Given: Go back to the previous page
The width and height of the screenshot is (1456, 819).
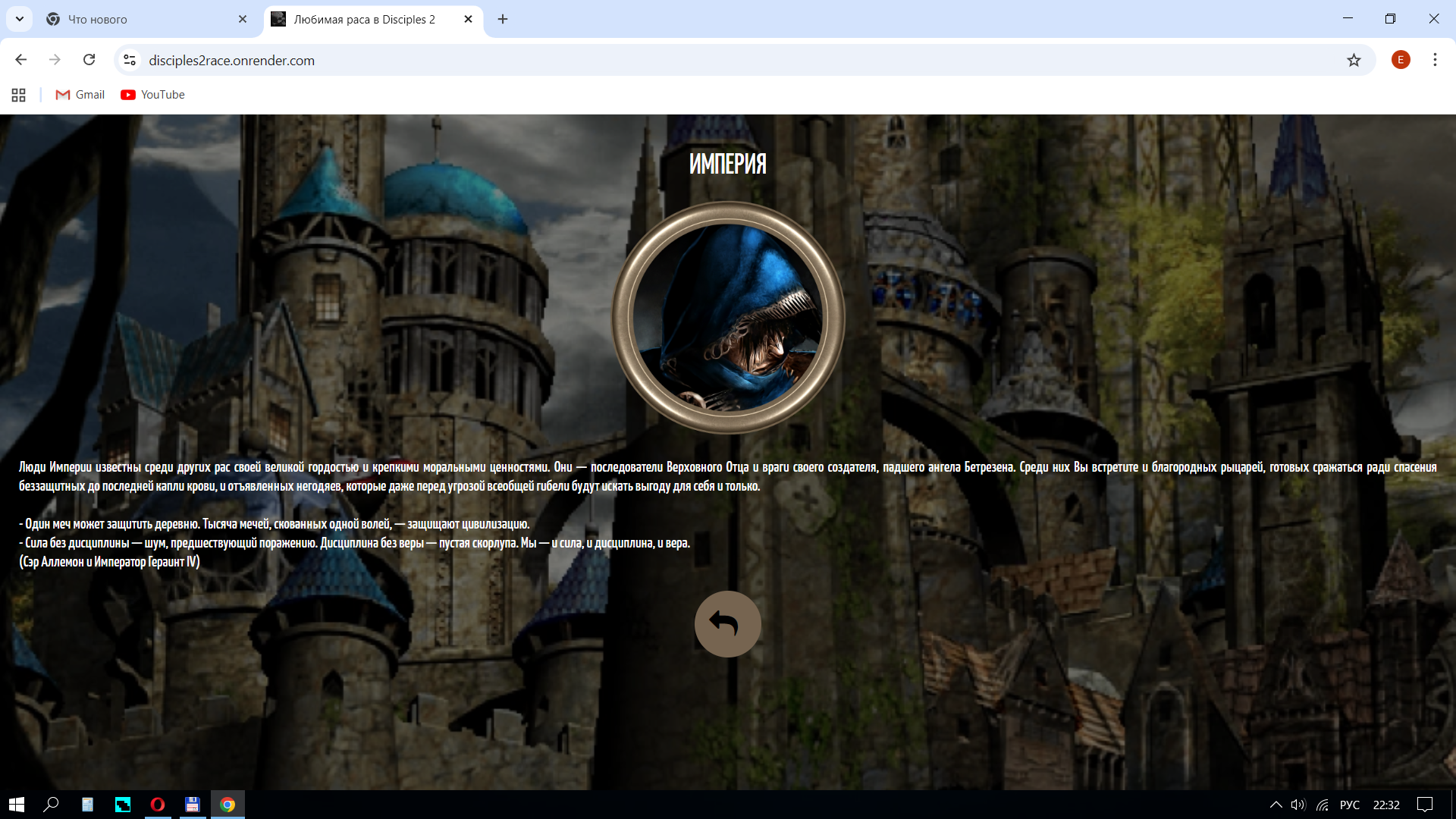Looking at the screenshot, I should 21,60.
